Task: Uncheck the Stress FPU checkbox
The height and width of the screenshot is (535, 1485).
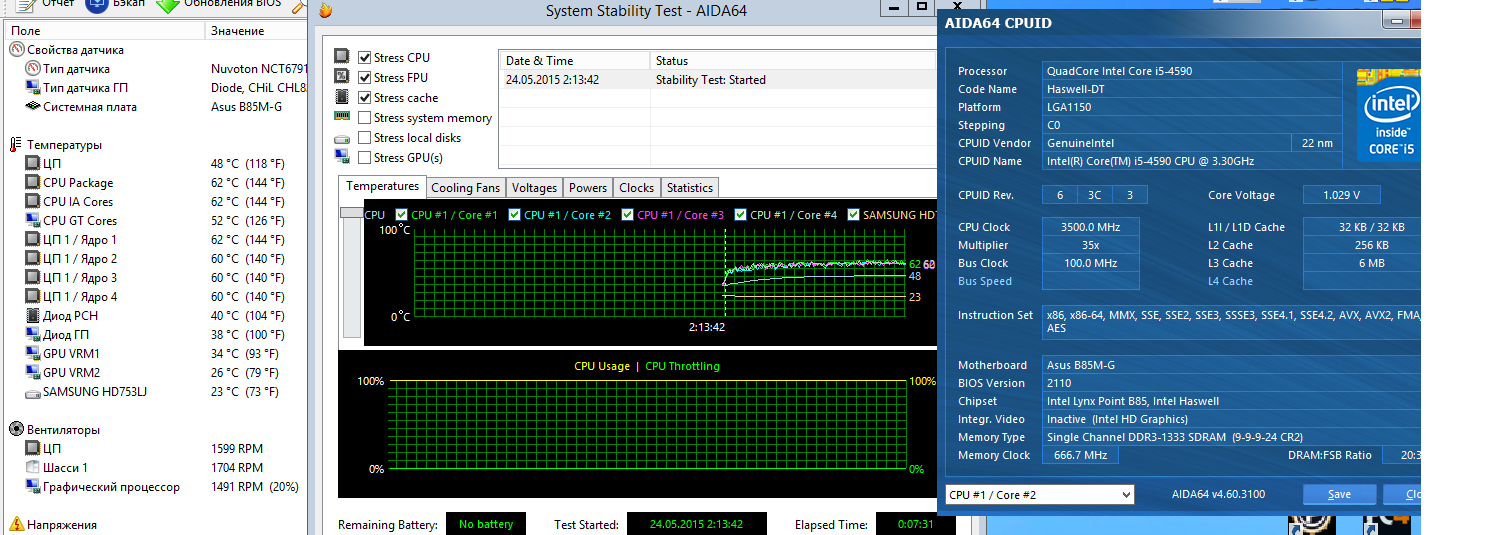Action: (x=365, y=78)
